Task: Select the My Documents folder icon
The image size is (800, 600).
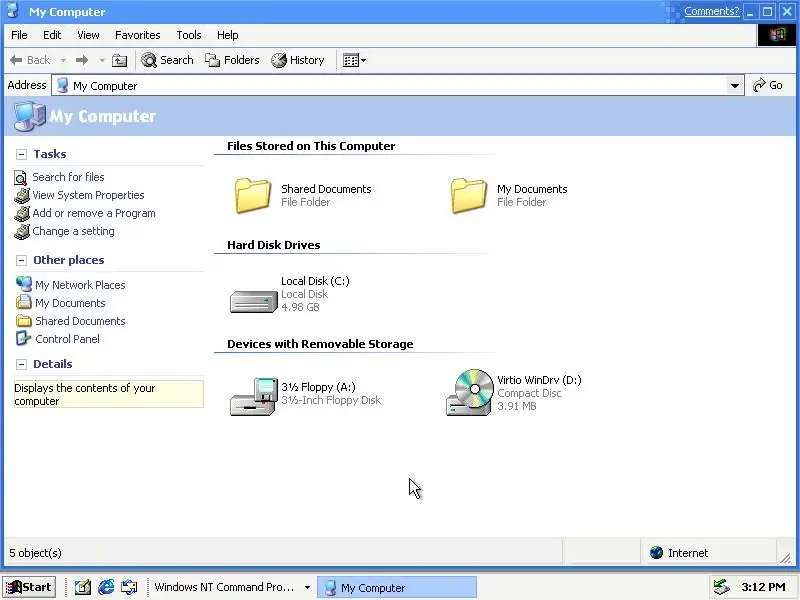Action: [x=468, y=195]
